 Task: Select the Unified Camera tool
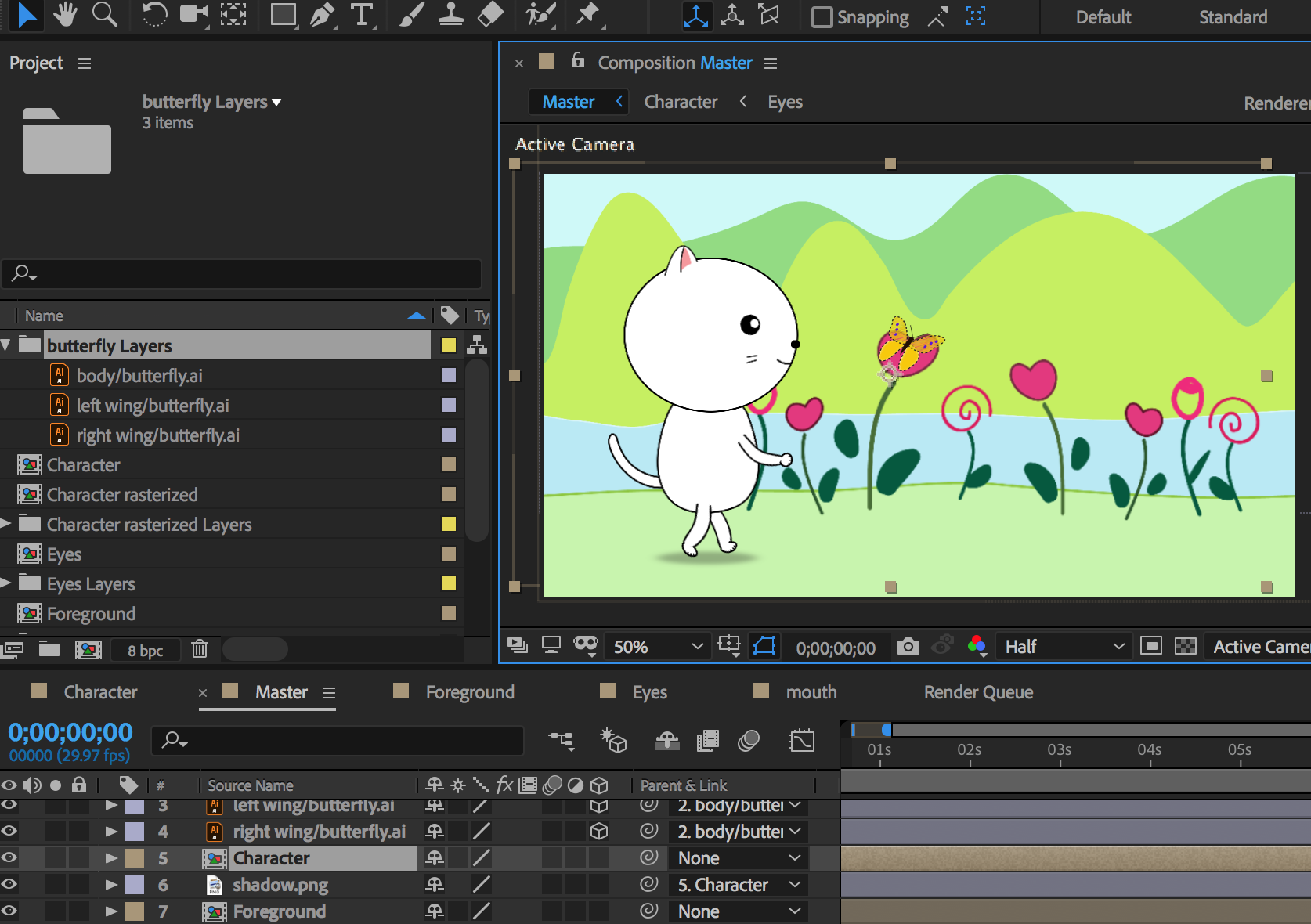pyautogui.click(x=193, y=14)
